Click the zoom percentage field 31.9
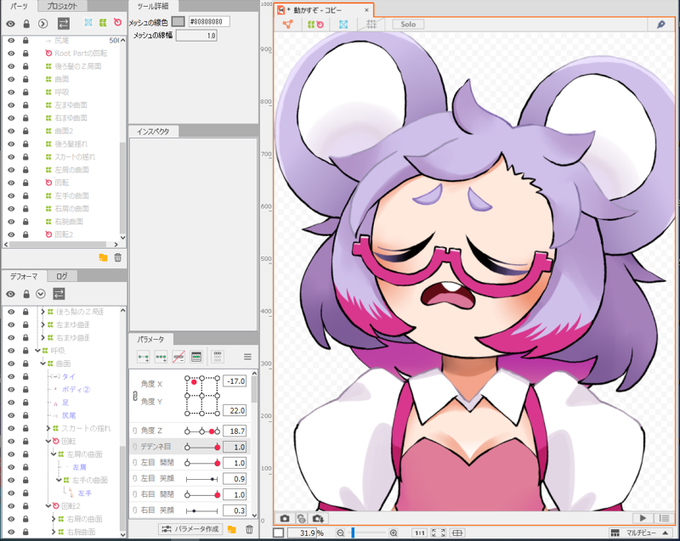 (301, 533)
